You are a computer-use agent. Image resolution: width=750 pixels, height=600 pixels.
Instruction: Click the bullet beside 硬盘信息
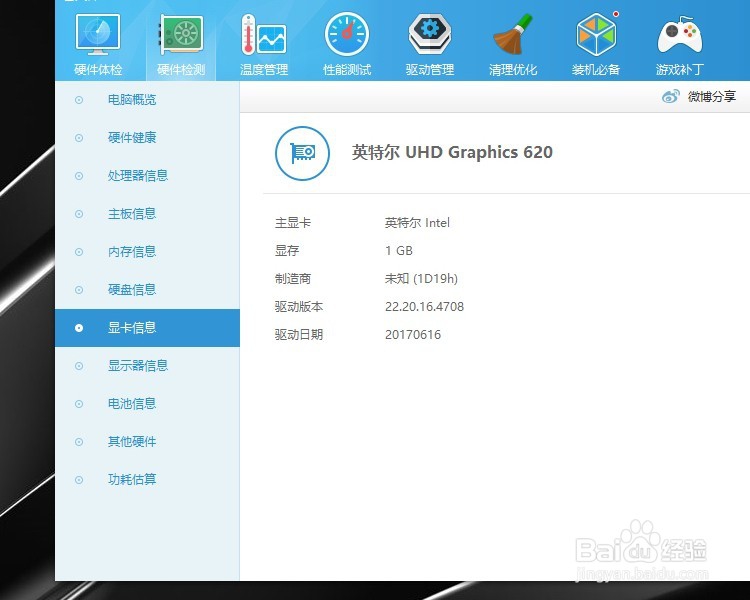(79, 290)
